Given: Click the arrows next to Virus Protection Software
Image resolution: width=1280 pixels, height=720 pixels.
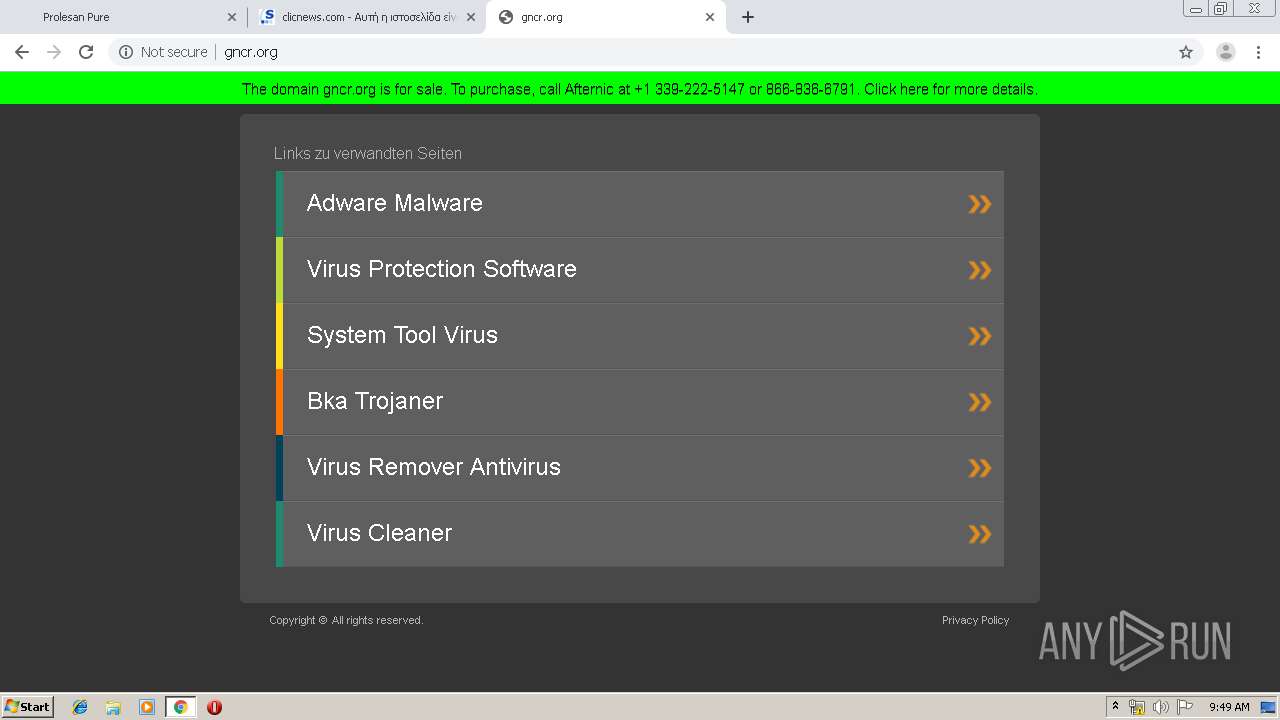Looking at the screenshot, I should tap(980, 270).
